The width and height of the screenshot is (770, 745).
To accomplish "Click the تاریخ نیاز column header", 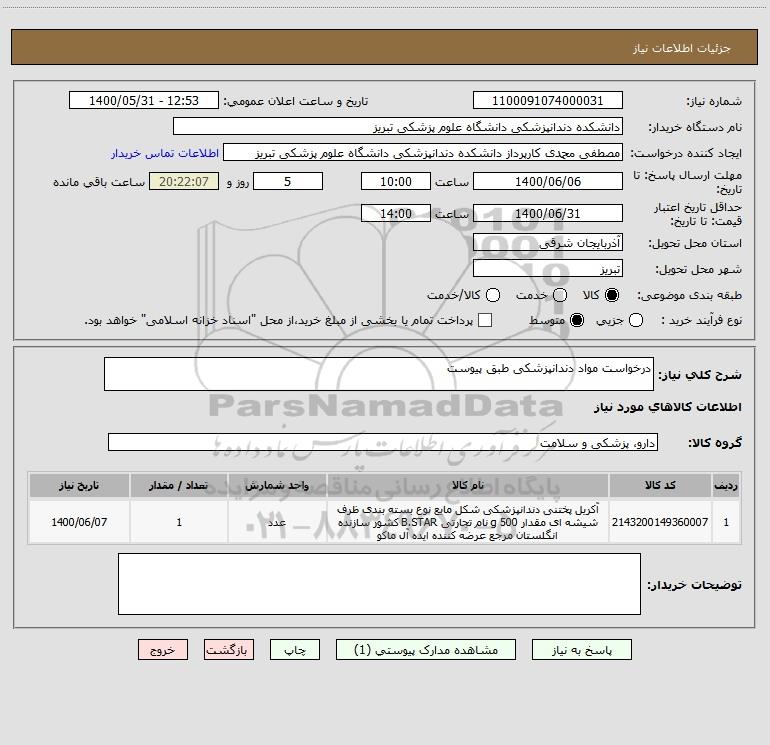I will pos(79,485).
